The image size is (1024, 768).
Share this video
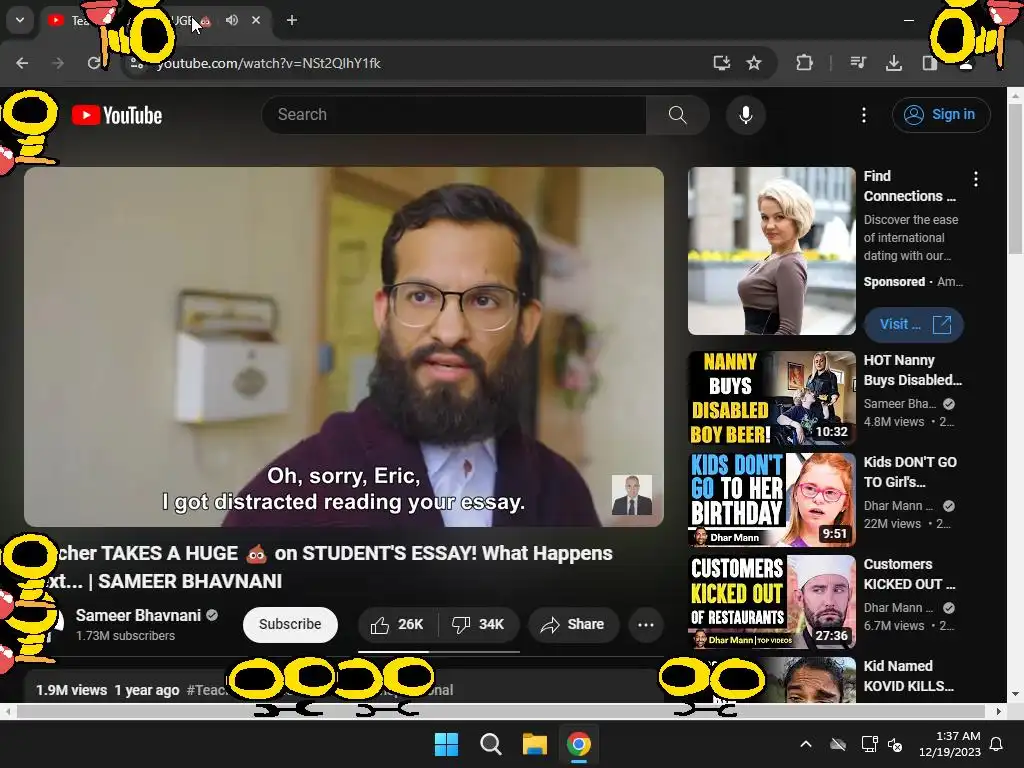[x=573, y=625]
